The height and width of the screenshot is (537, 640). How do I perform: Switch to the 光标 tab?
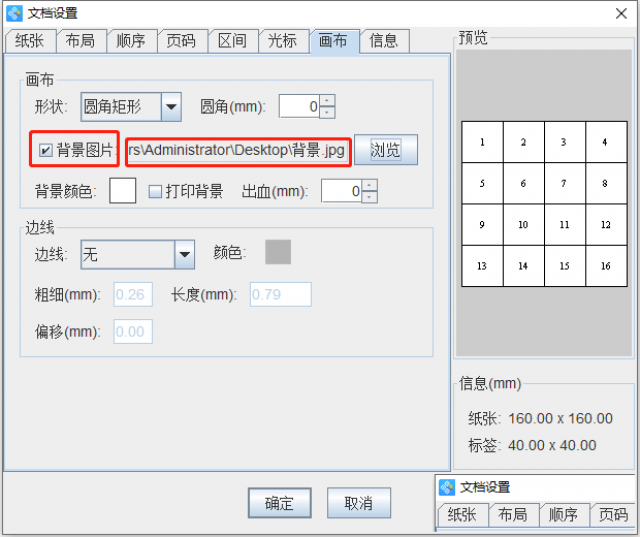283,41
